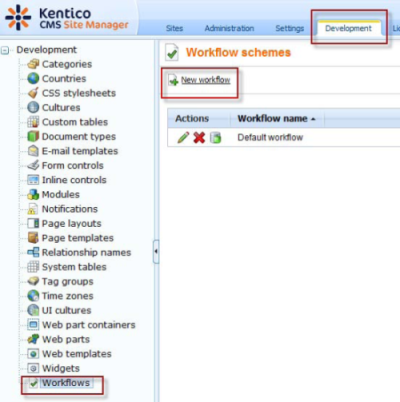
Task: Click the Custom tables icon
Action: pos(33,122)
